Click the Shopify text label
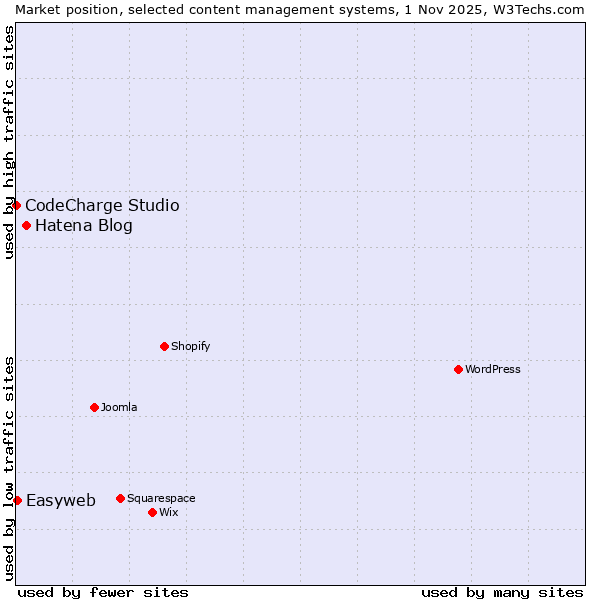Viewport: 600px width, 600px height. (x=190, y=347)
